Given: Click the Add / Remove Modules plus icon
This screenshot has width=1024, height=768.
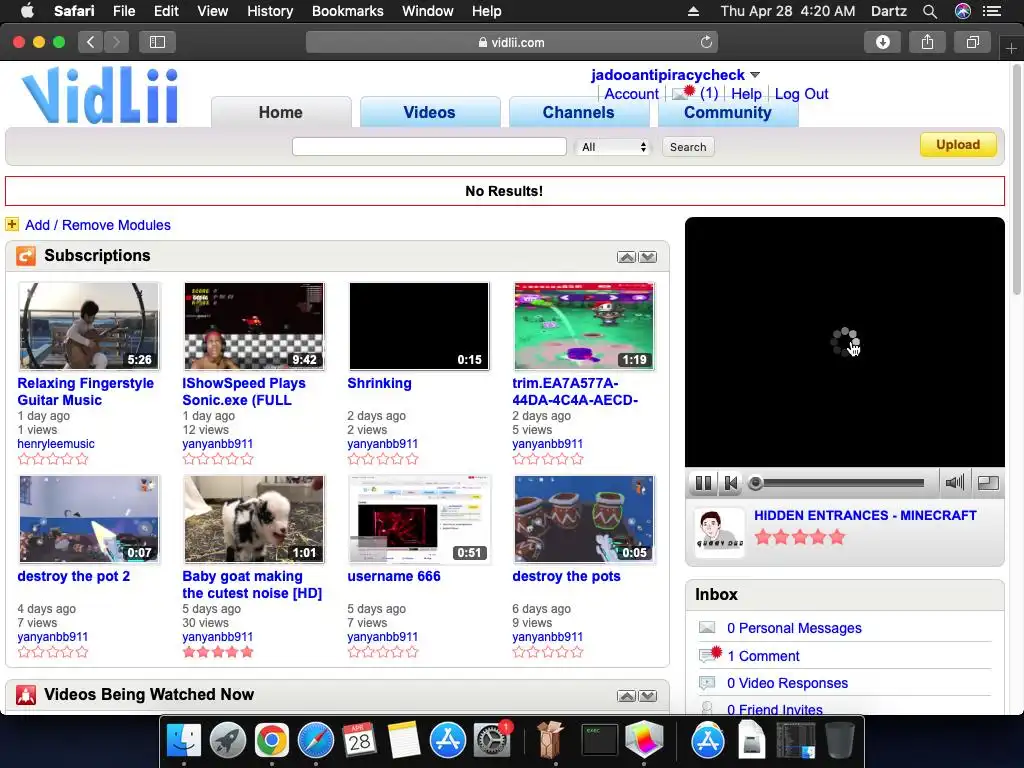Looking at the screenshot, I should tap(12, 225).
